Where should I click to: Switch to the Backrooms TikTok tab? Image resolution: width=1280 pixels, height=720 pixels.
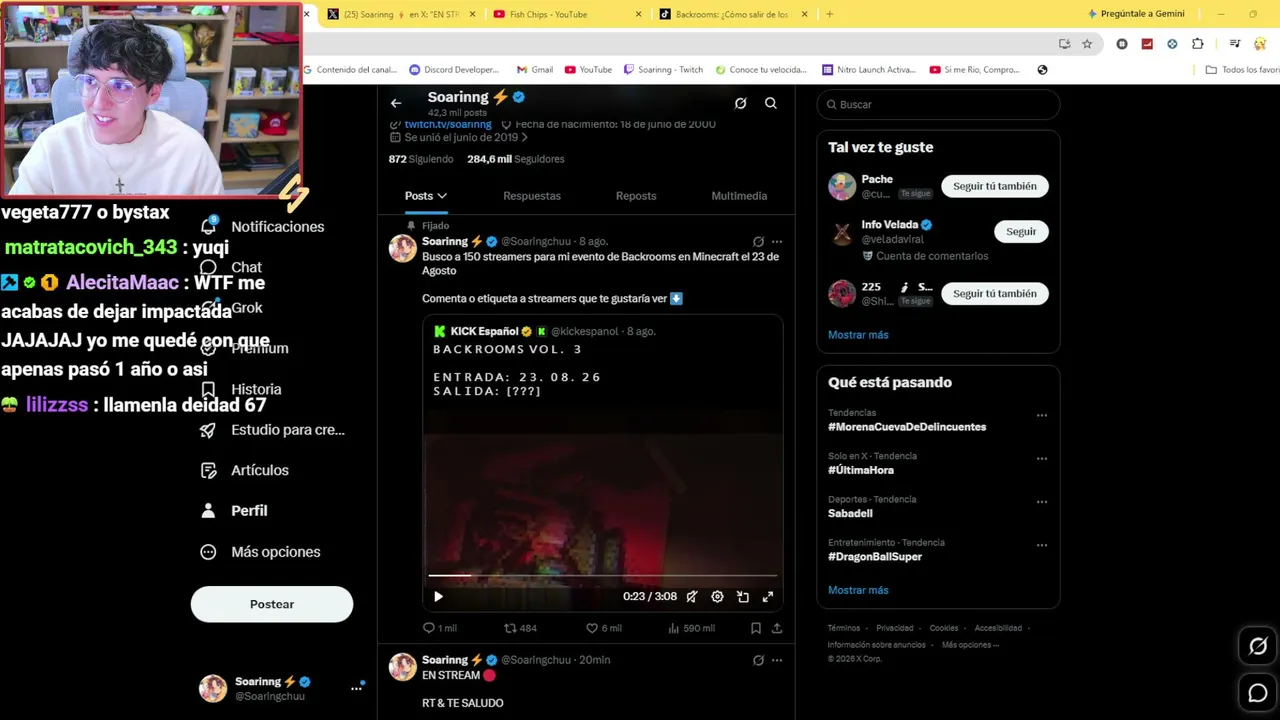(x=733, y=14)
